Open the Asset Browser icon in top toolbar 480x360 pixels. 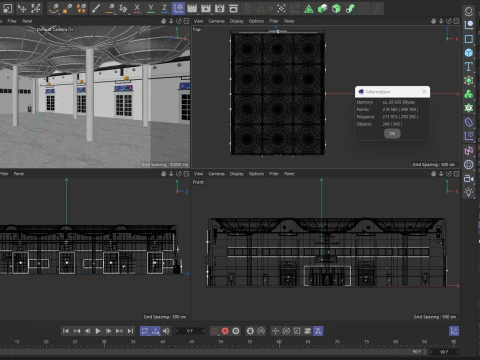[233, 8]
